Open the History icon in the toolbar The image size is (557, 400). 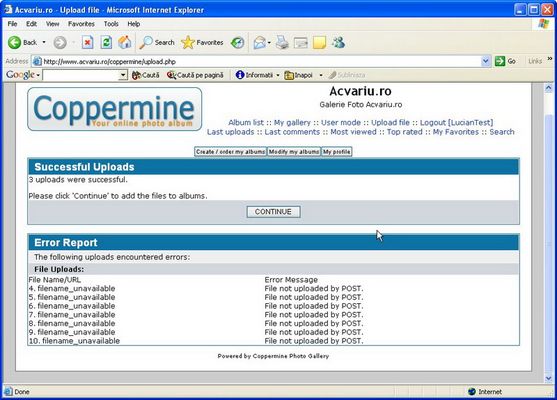(237, 43)
